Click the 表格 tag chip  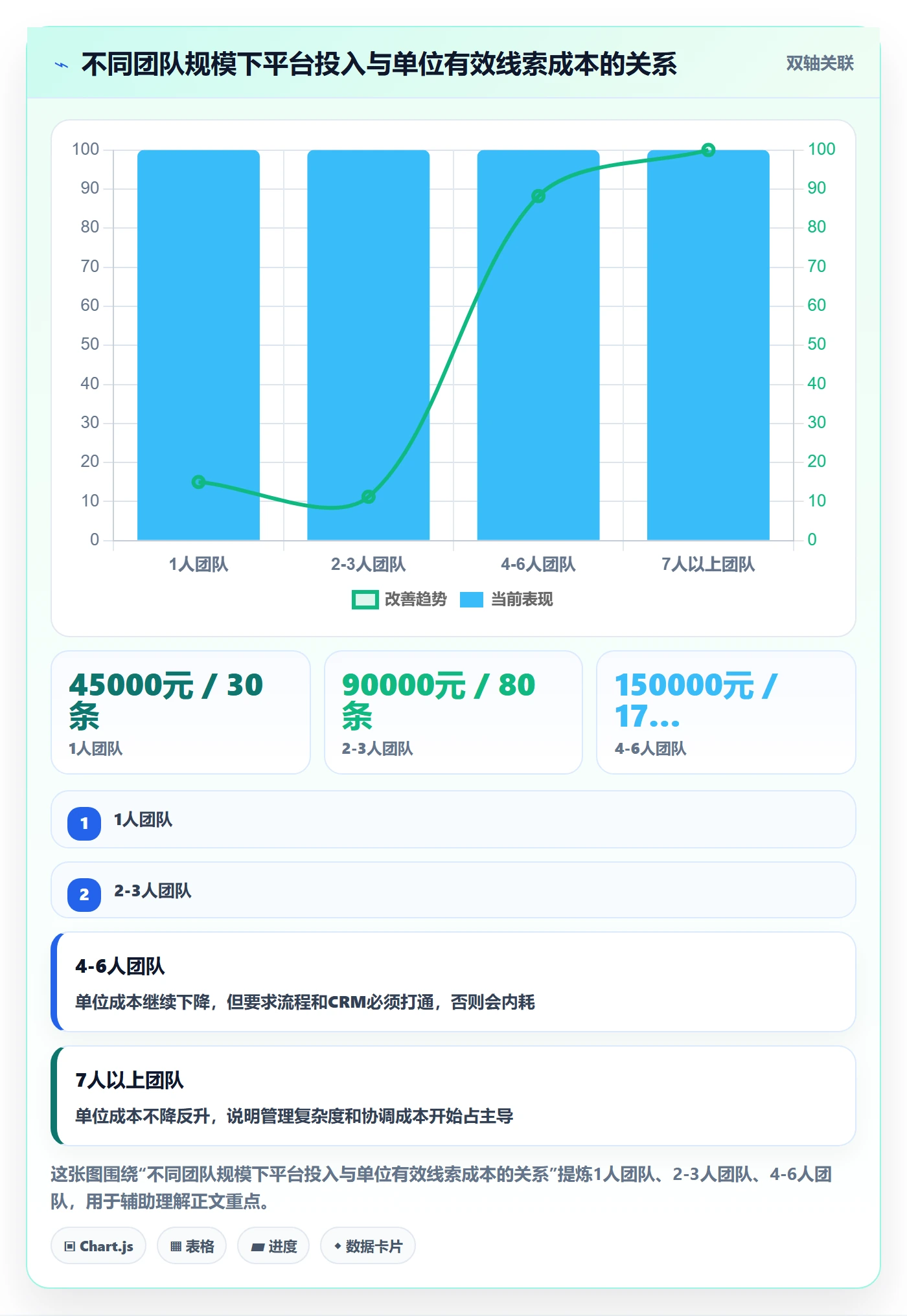pyautogui.click(x=192, y=1246)
